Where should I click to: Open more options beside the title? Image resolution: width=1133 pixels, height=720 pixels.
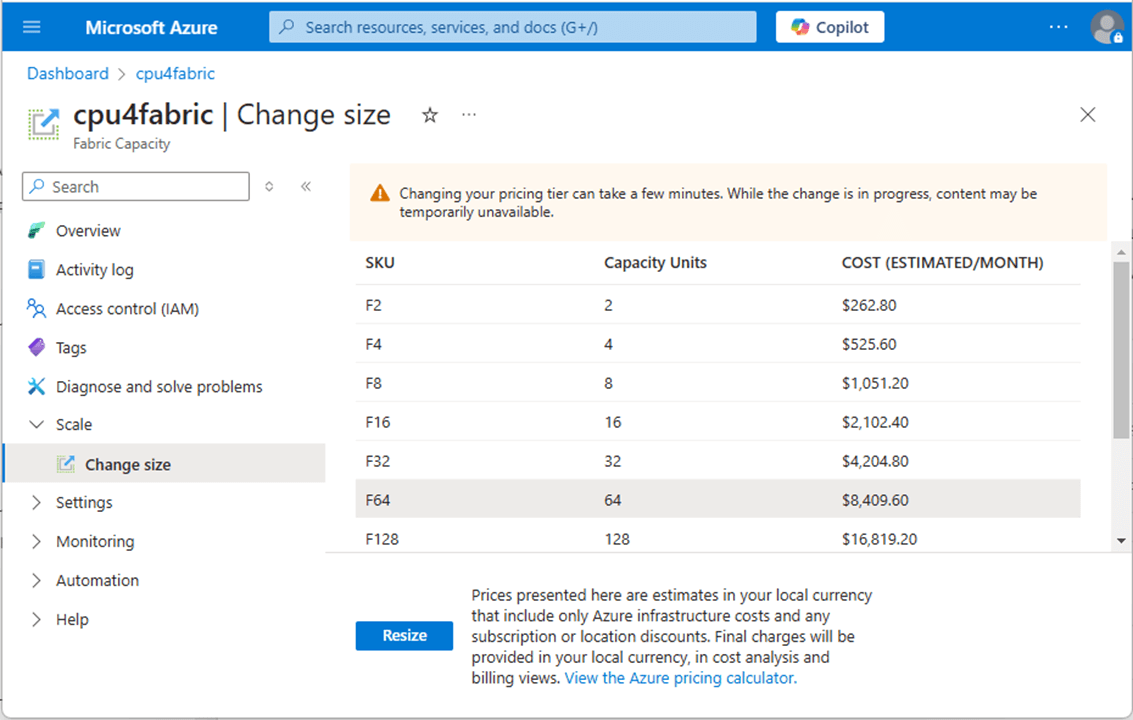(469, 115)
